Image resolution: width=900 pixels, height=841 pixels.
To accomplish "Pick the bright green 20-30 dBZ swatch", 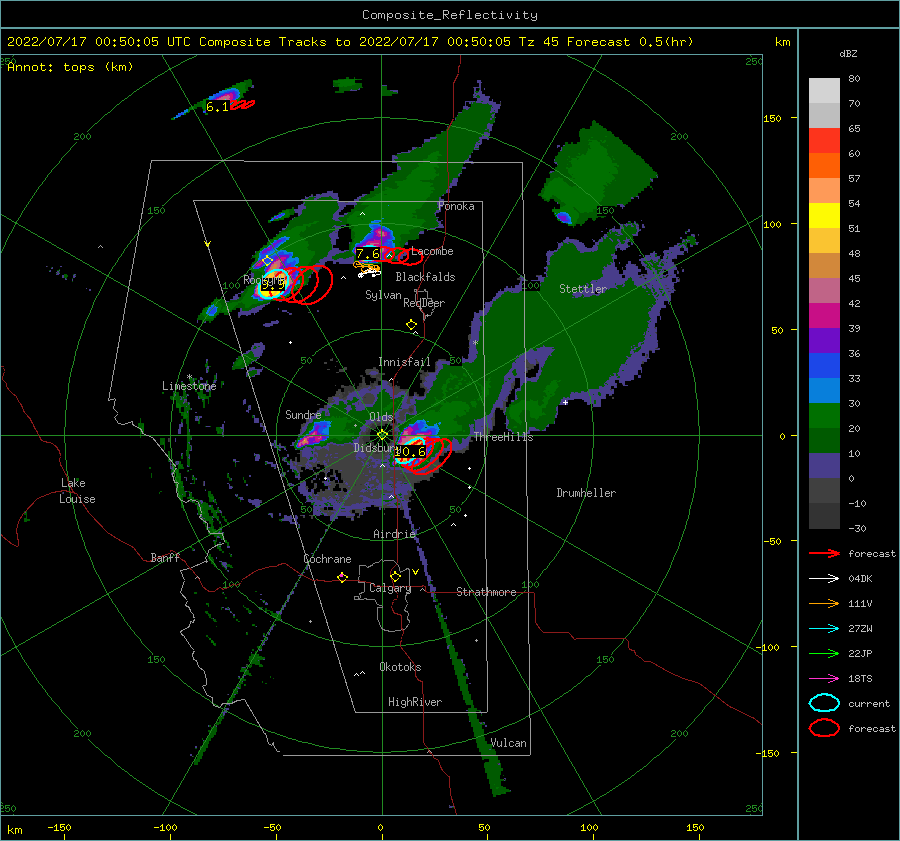I will pyautogui.click(x=824, y=415).
